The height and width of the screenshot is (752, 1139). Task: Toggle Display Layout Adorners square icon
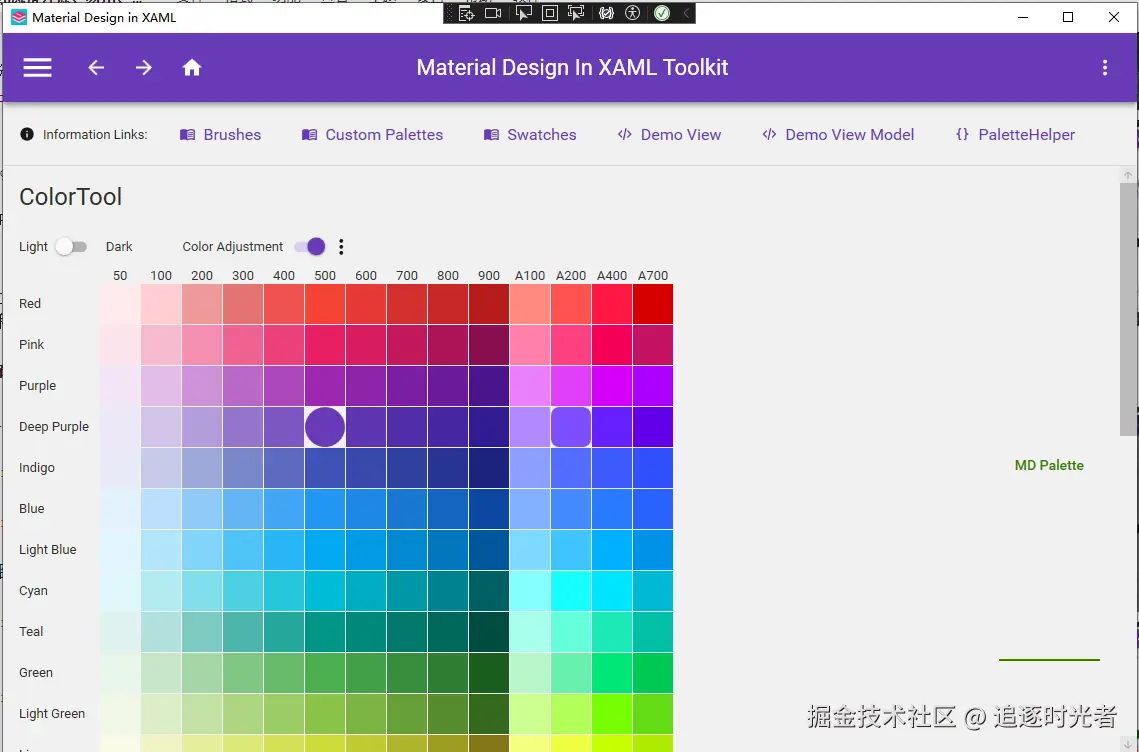[550, 13]
